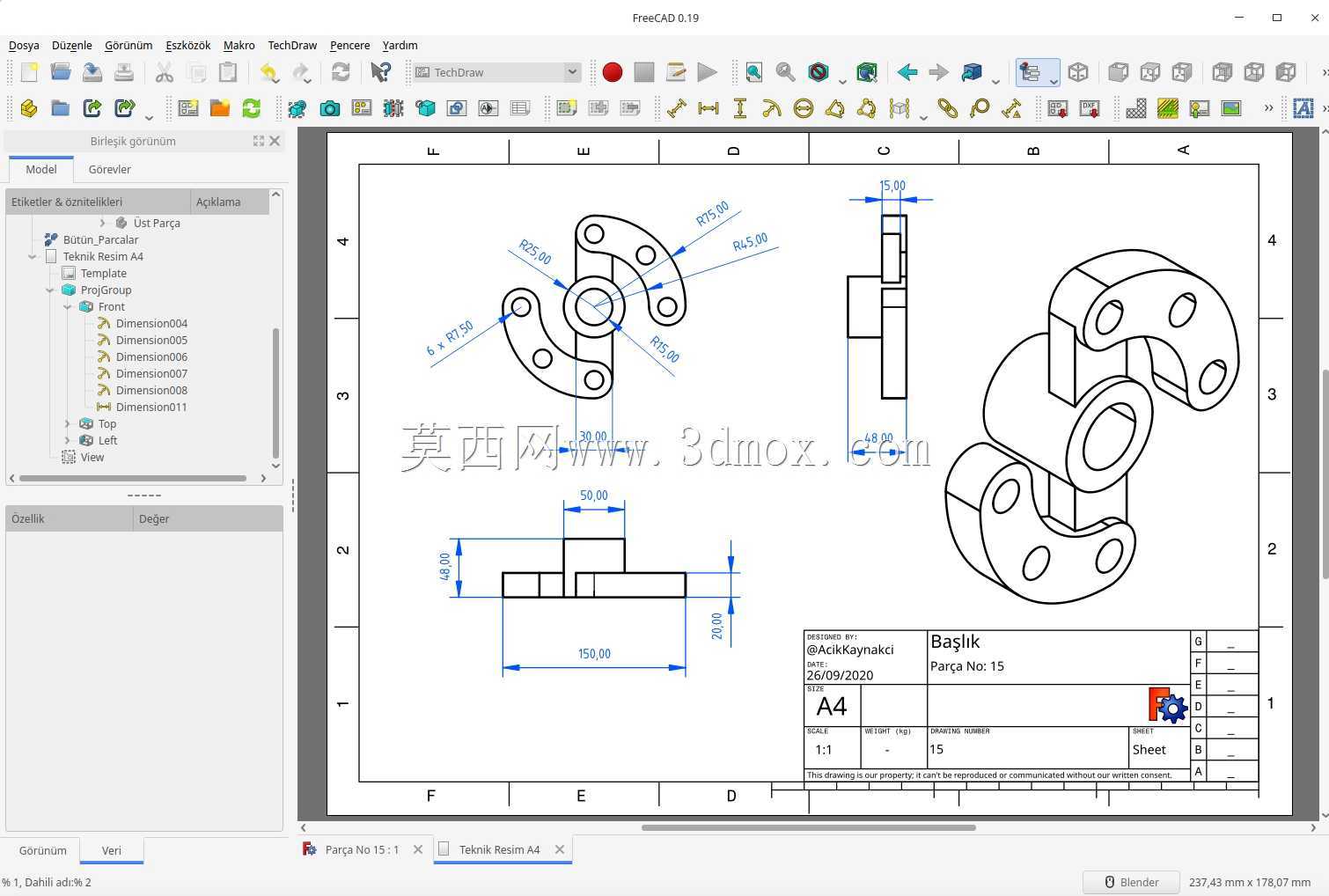Insert bitmap image icon

(x=1231, y=108)
